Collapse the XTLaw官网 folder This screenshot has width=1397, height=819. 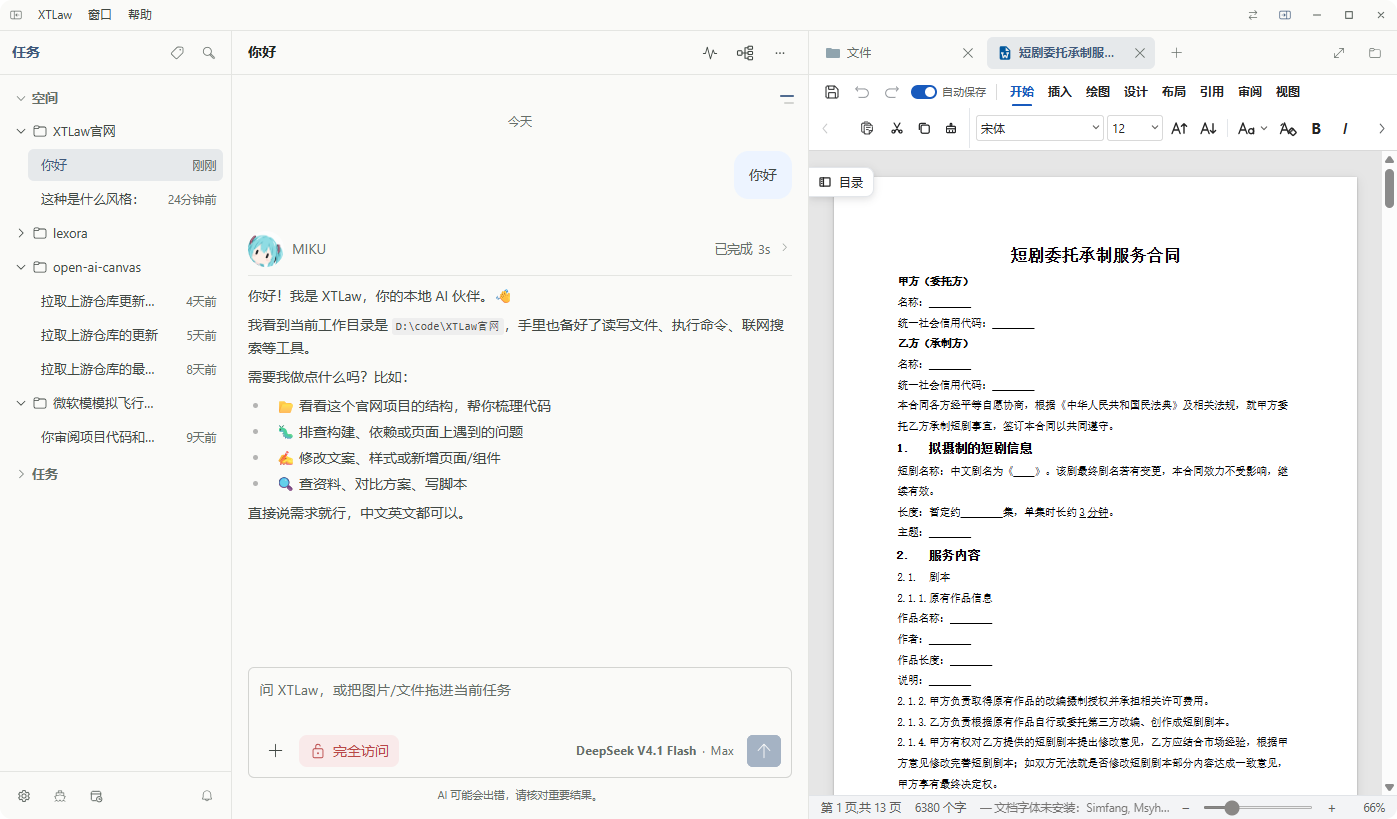pyautogui.click(x=21, y=131)
